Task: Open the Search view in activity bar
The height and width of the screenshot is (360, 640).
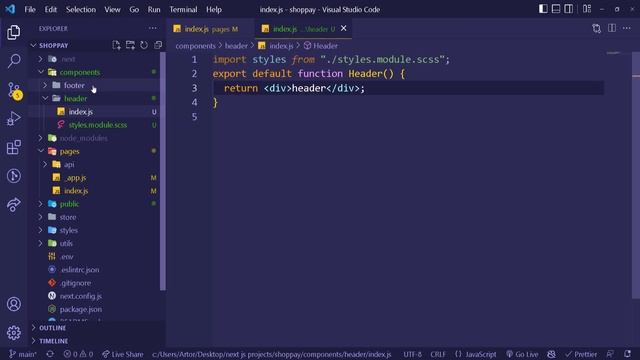Action: point(13,61)
